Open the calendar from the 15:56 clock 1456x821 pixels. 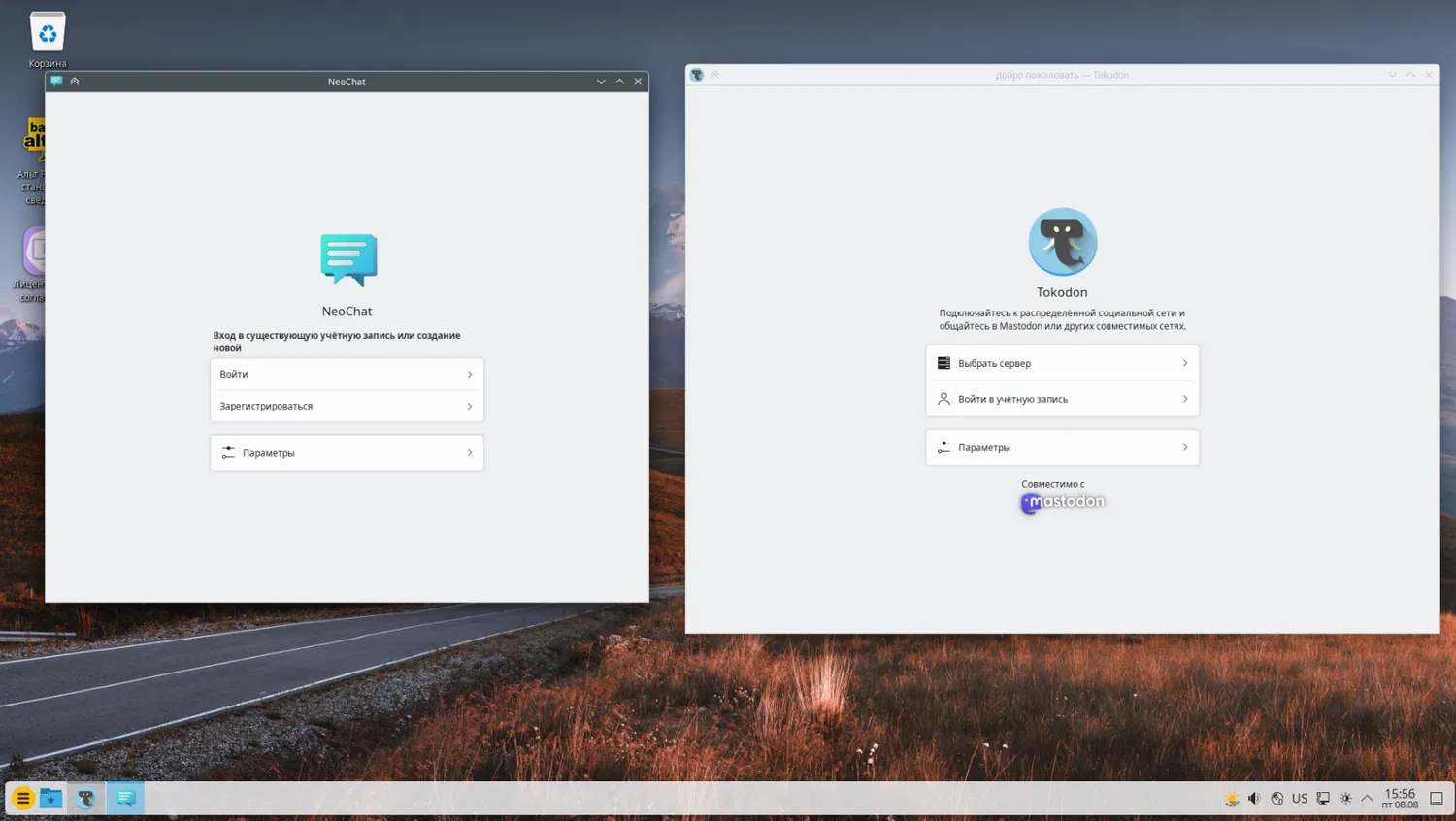coord(1400,799)
